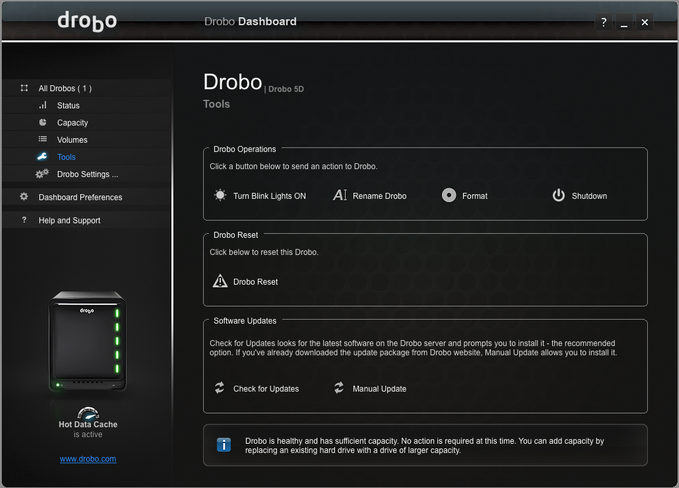Click the drobo logo in title bar
Image resolution: width=679 pixels, height=488 pixels.
(87, 22)
